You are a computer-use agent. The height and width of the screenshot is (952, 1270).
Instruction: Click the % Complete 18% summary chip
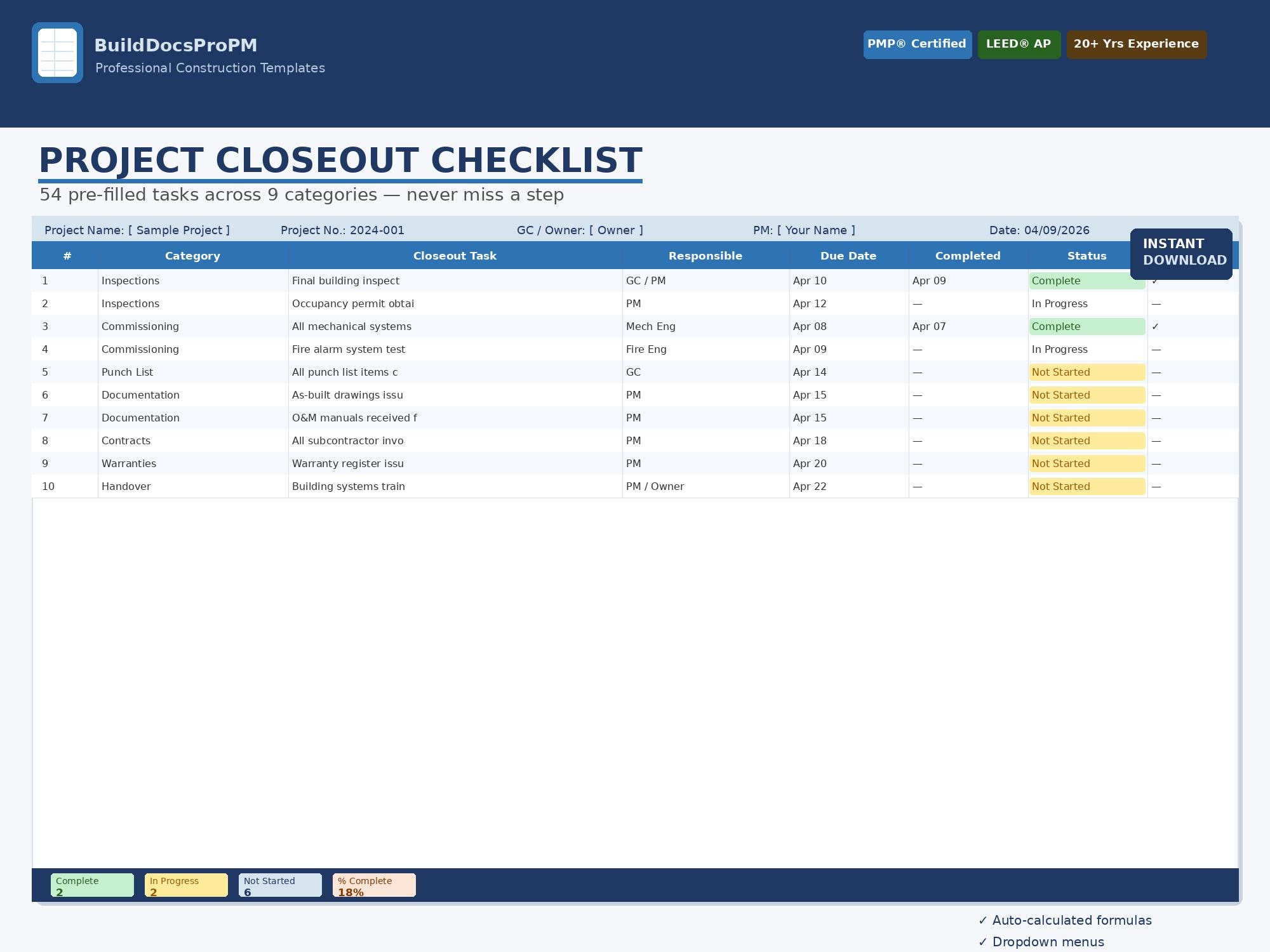[x=374, y=885]
